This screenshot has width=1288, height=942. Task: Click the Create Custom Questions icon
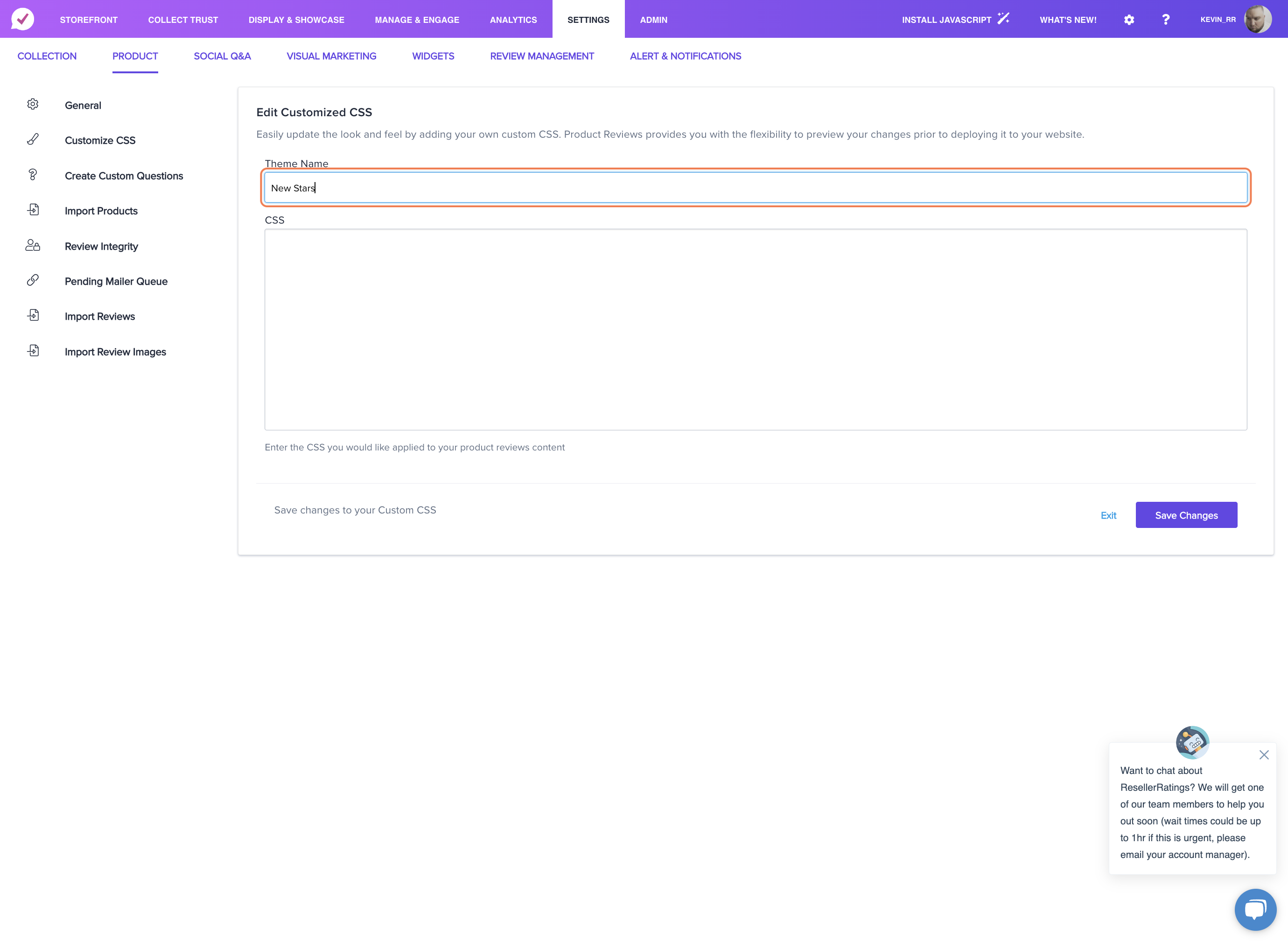click(x=33, y=175)
